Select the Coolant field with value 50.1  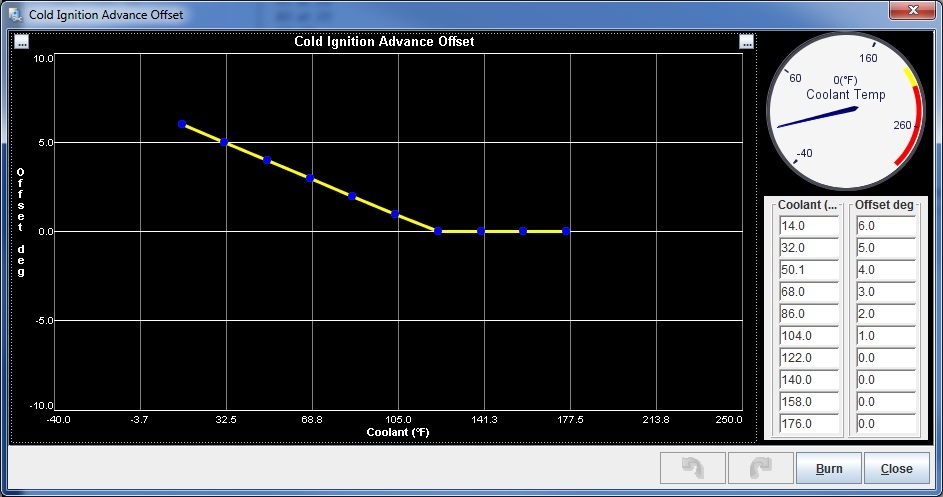[808, 270]
